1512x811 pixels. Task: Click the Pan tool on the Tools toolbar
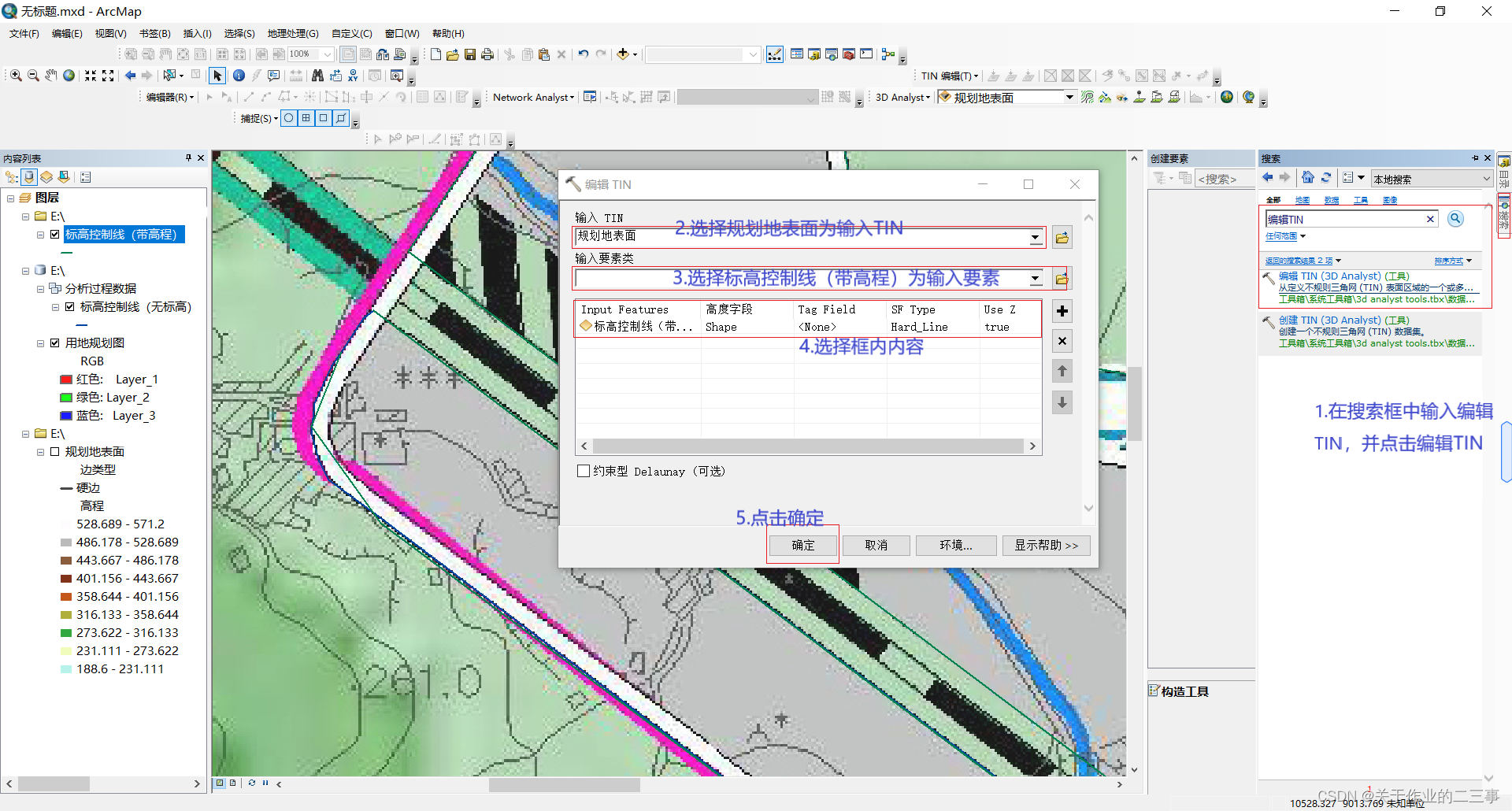[50, 76]
